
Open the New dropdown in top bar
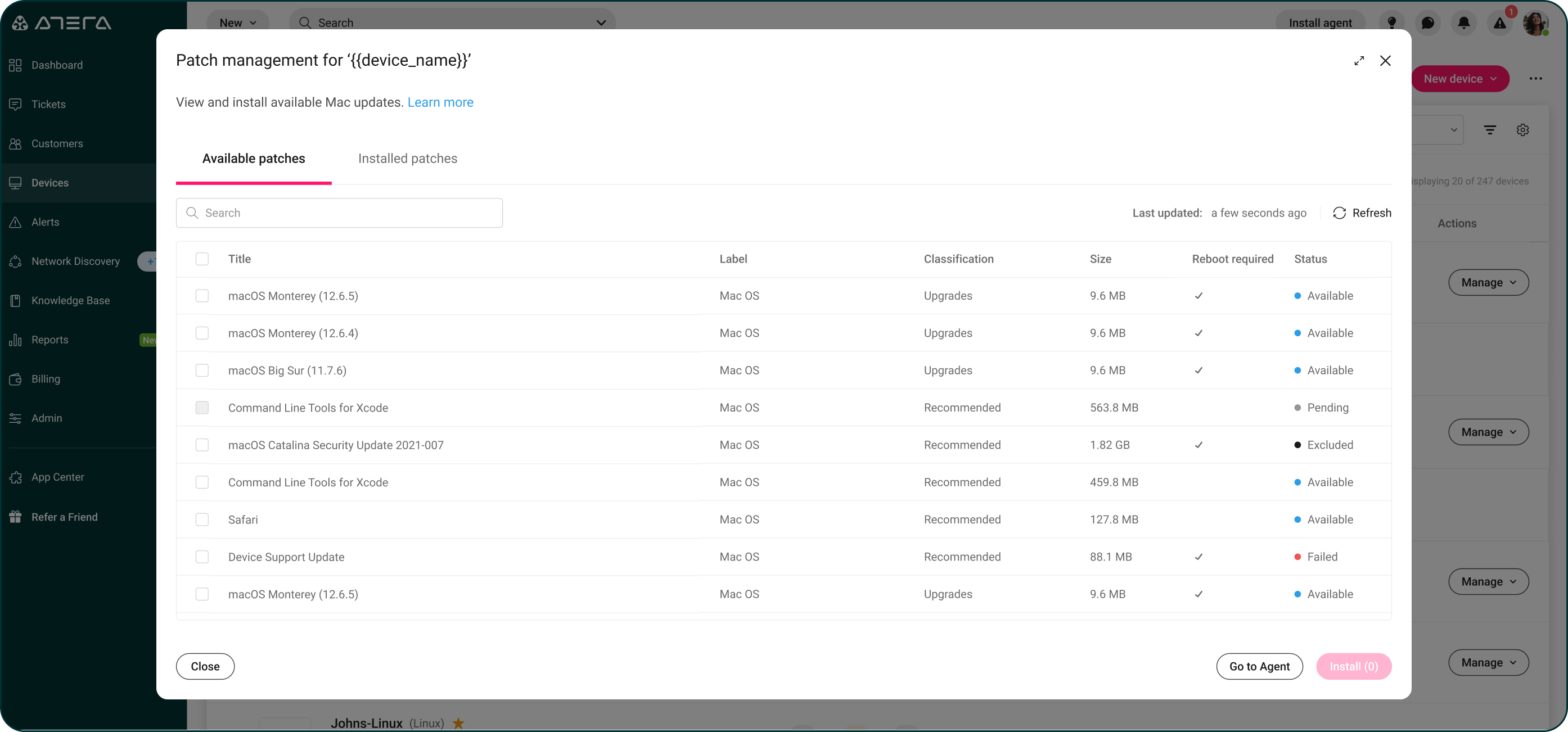coord(237,23)
